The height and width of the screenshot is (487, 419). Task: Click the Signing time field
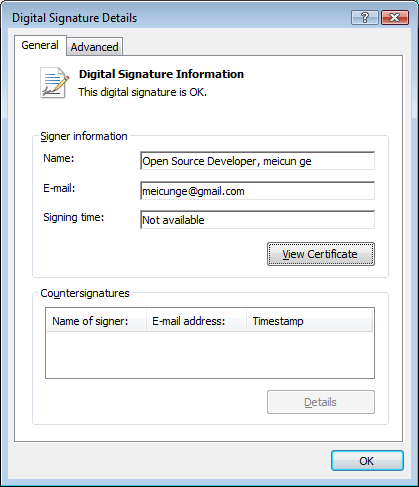click(257, 220)
